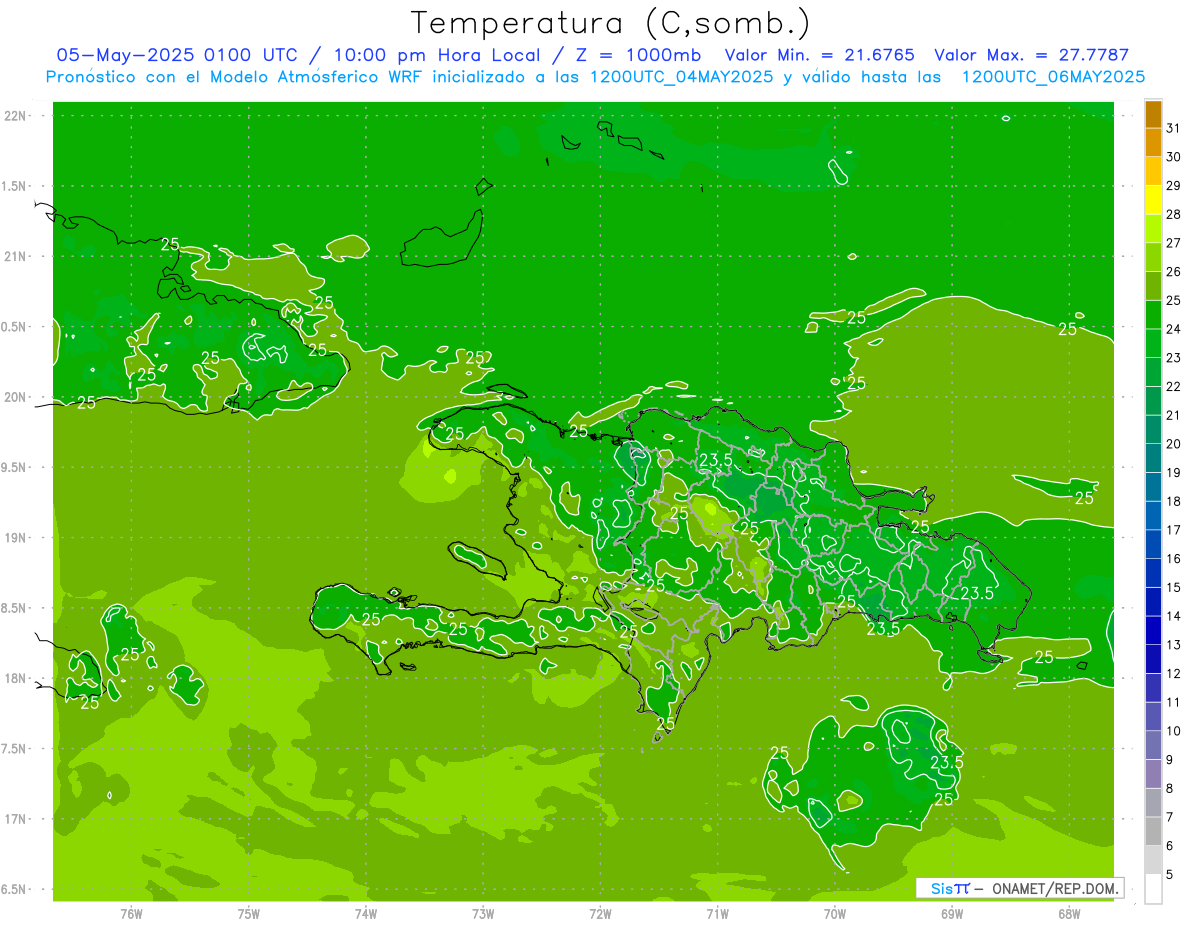Click the '21N' latitude axis label

point(15,256)
